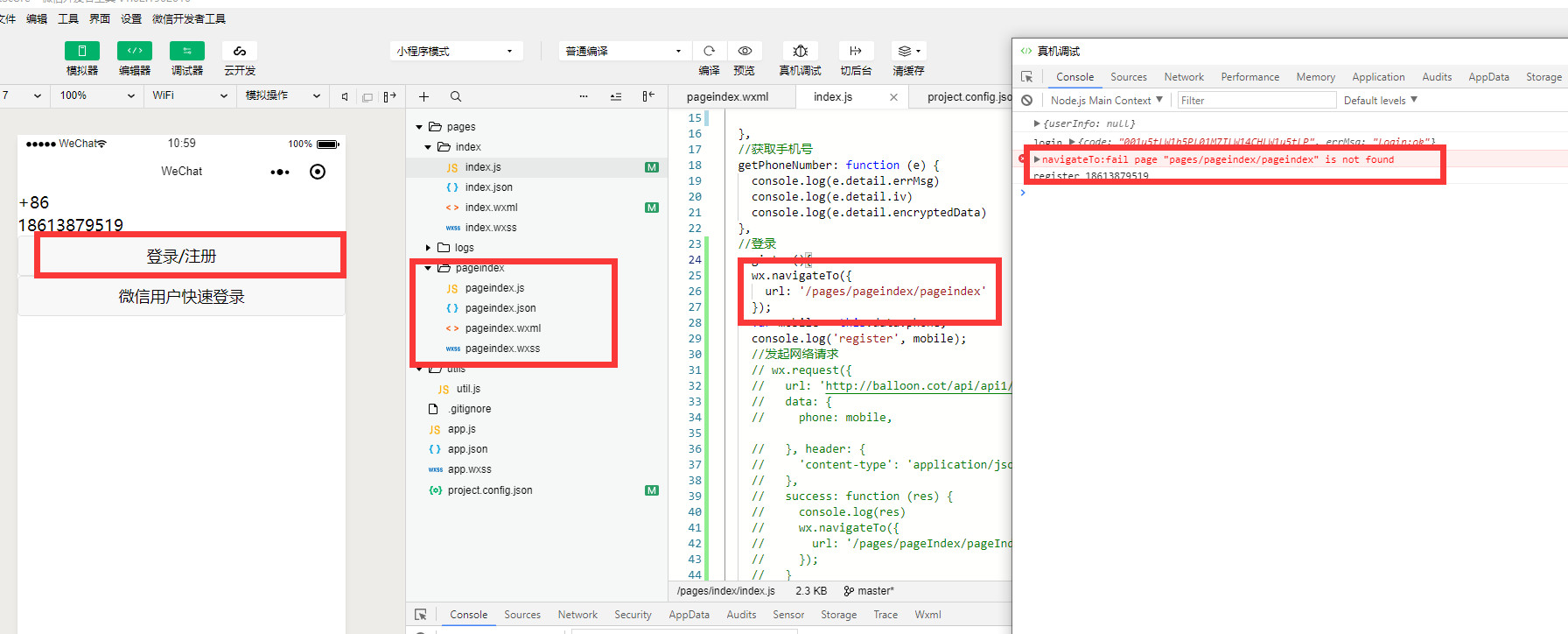Click the hide file tree panel icon
Screen dimensions: 1568x634
click(x=648, y=96)
